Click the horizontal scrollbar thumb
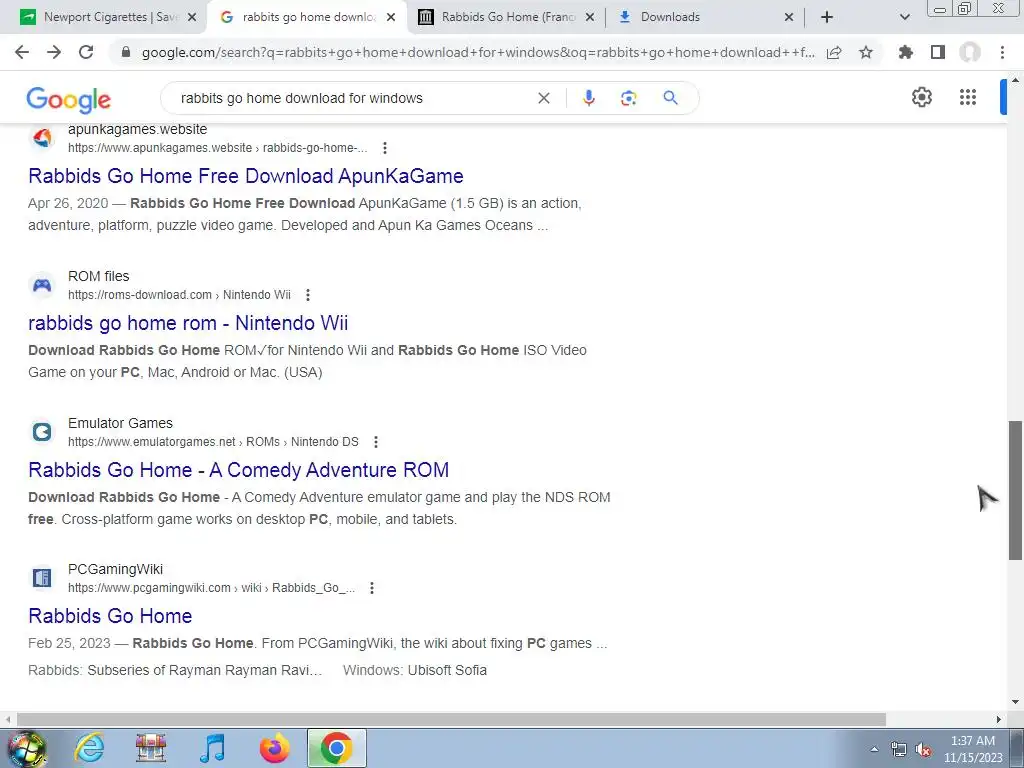Viewport: 1024px width, 768px height. pyautogui.click(x=451, y=719)
